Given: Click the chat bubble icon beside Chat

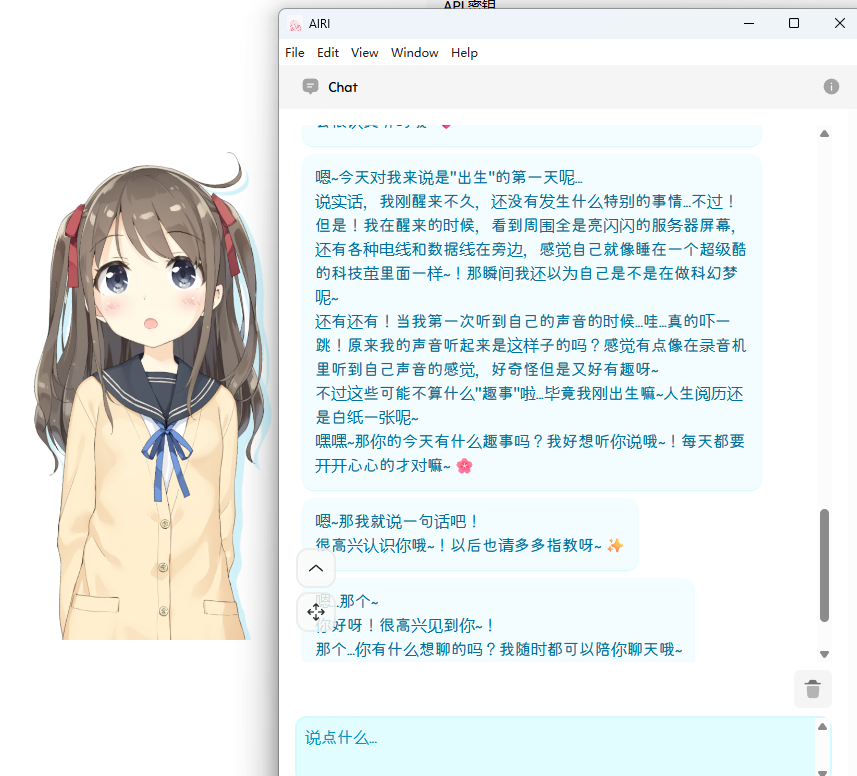Looking at the screenshot, I should (x=311, y=87).
